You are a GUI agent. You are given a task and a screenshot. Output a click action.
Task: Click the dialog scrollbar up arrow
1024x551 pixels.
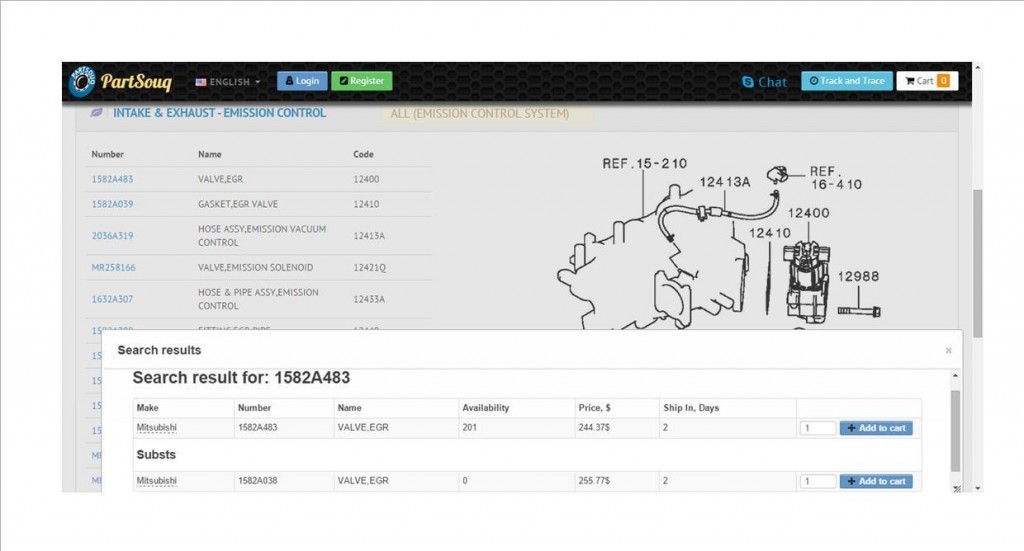coord(955,376)
